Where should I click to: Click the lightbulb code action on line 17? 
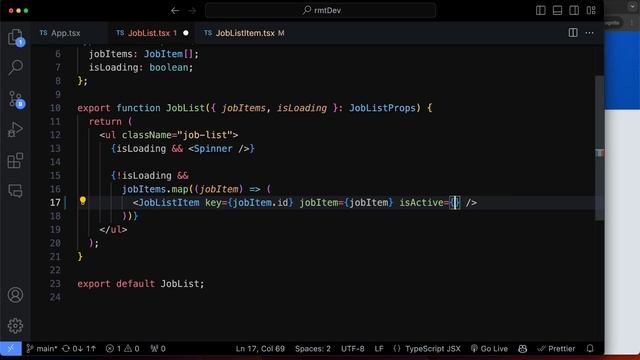click(83, 200)
